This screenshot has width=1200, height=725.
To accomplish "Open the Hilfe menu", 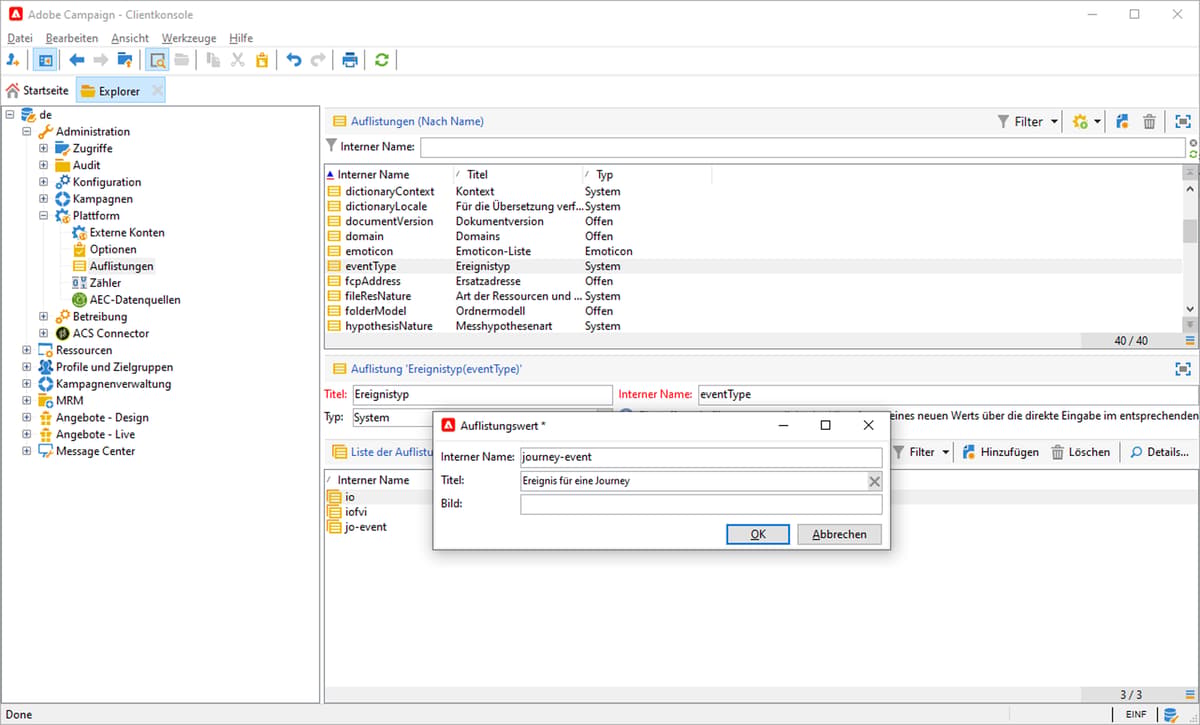I will [x=241, y=38].
